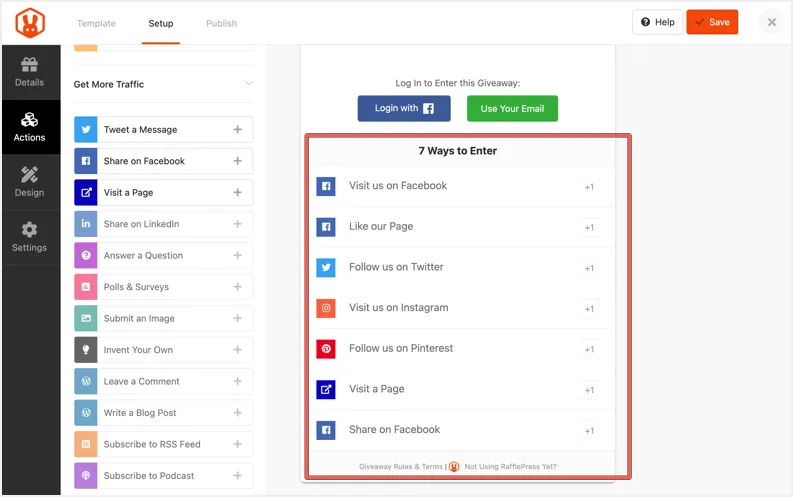Collapse the Get More Traffic section
Viewport: 793px width, 497px height.
click(x=247, y=84)
